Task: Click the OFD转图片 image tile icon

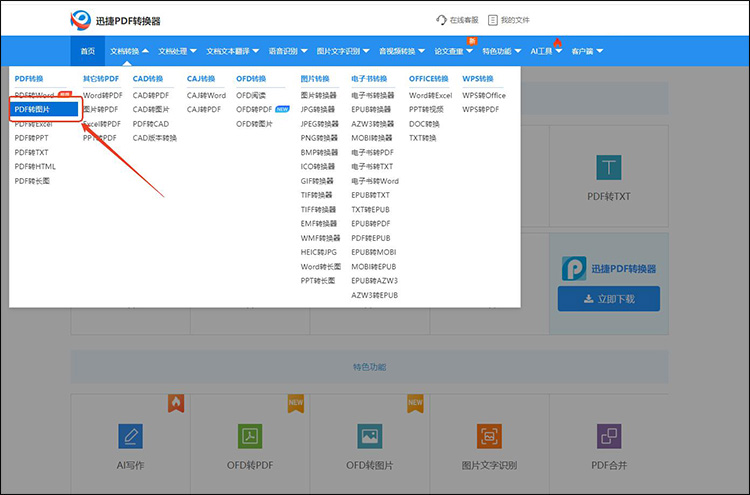Action: point(369,436)
